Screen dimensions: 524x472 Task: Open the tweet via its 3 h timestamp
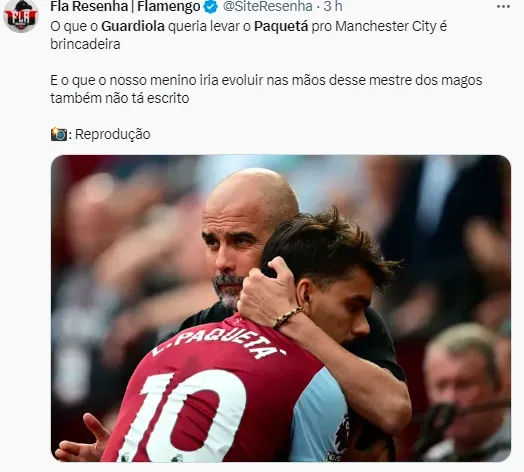[333, 6]
